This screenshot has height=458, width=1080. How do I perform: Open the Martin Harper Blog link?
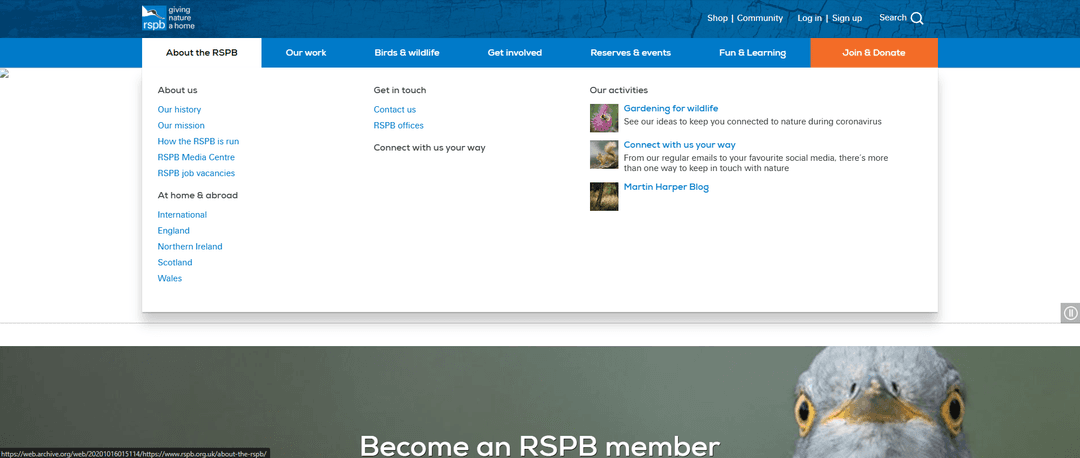tap(666, 187)
